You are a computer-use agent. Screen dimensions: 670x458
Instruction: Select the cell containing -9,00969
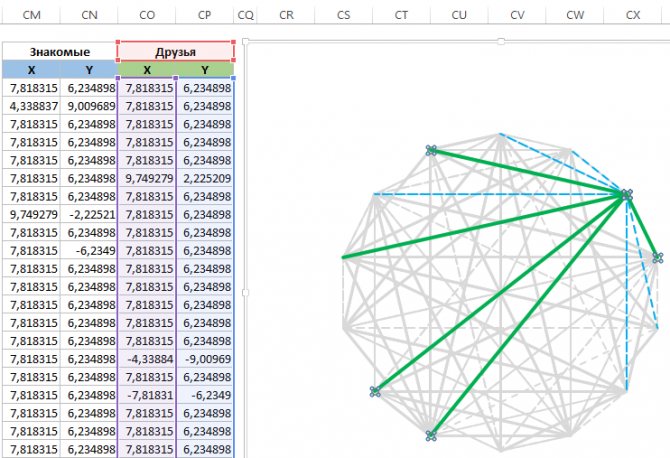[205, 358]
